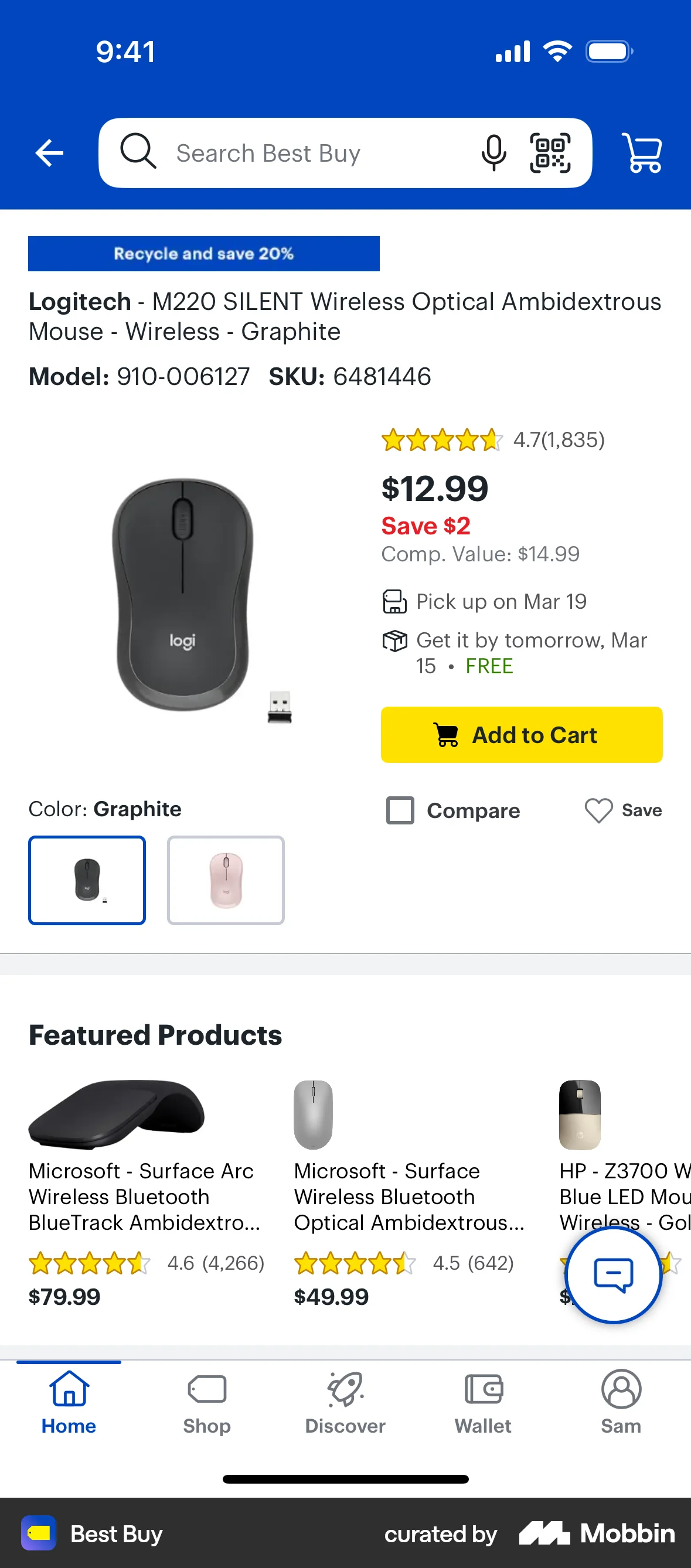Save the mouse using the heart toggle

599,810
